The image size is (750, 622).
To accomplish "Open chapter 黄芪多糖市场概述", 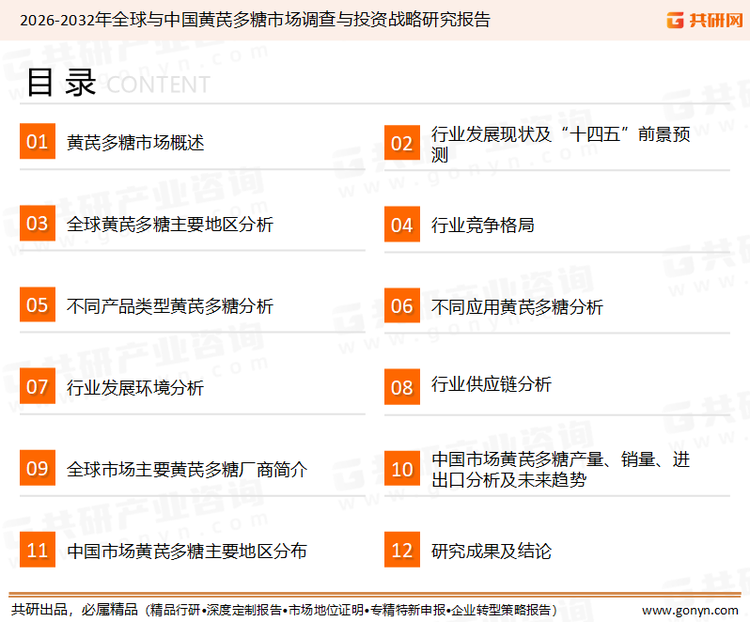I will pyautogui.click(x=135, y=143).
